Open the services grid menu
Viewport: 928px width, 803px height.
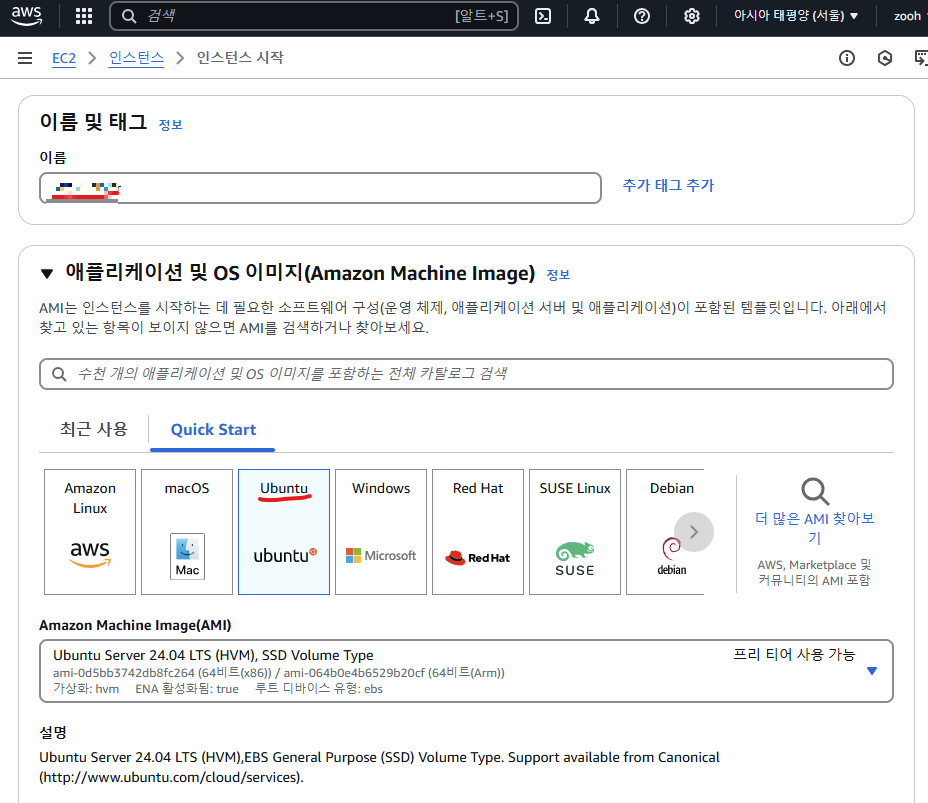(84, 16)
